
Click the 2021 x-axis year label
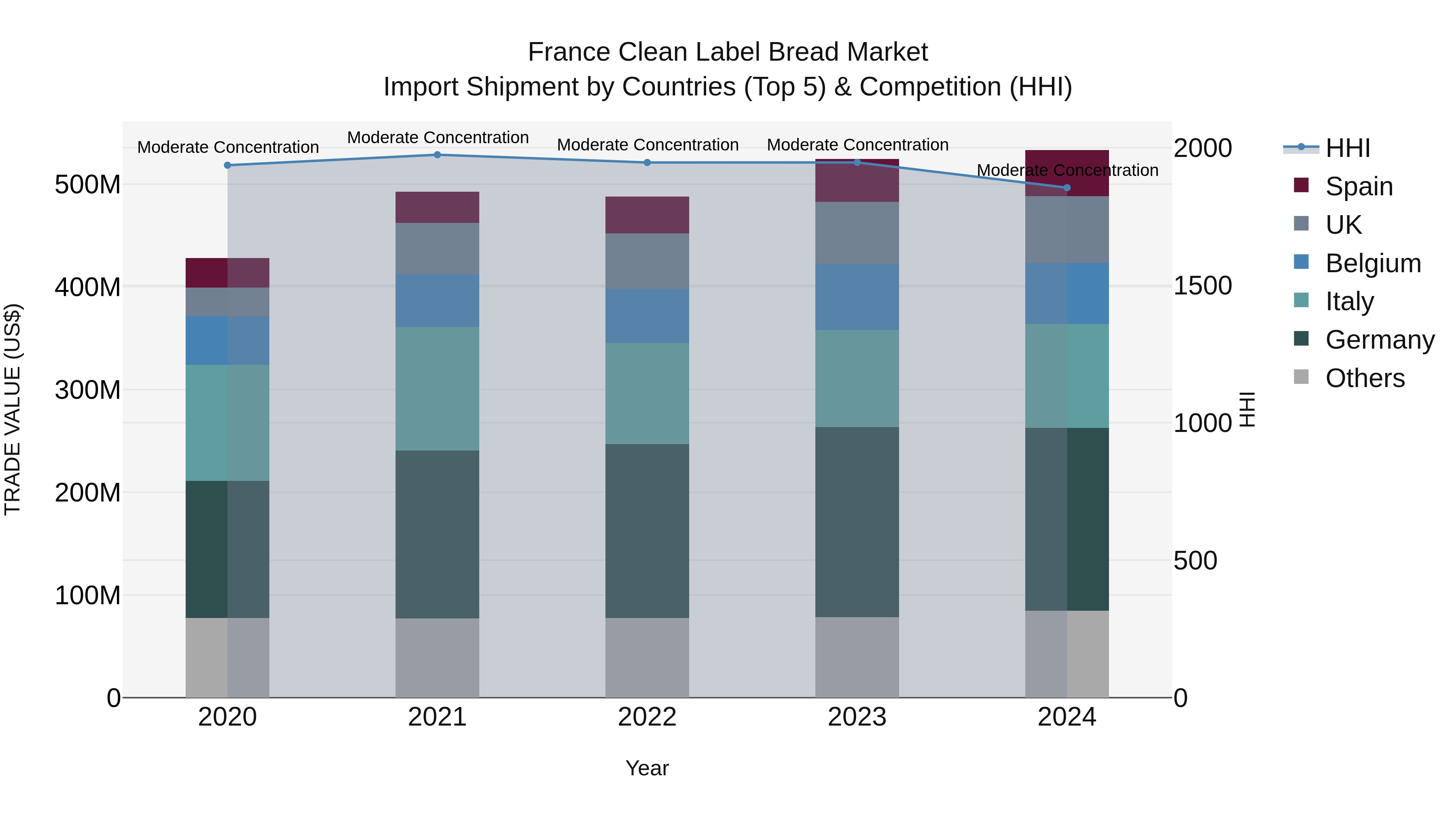click(x=437, y=717)
